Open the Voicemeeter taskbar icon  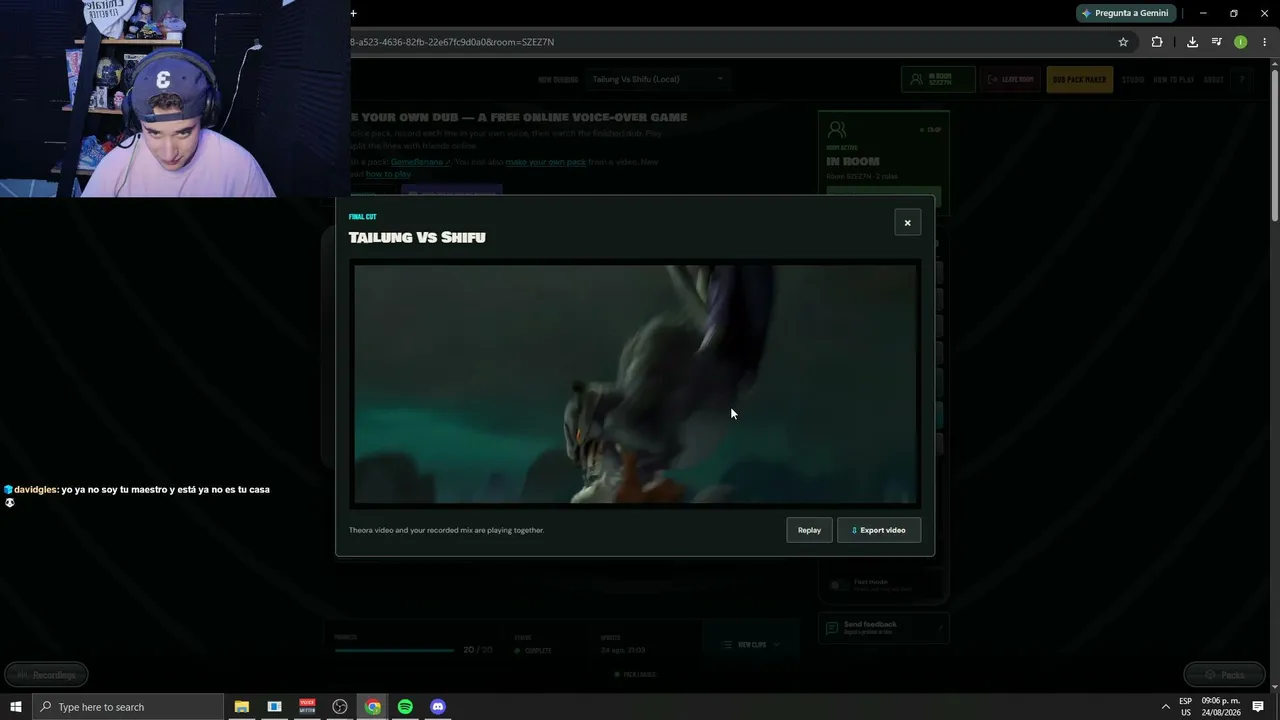pos(307,707)
